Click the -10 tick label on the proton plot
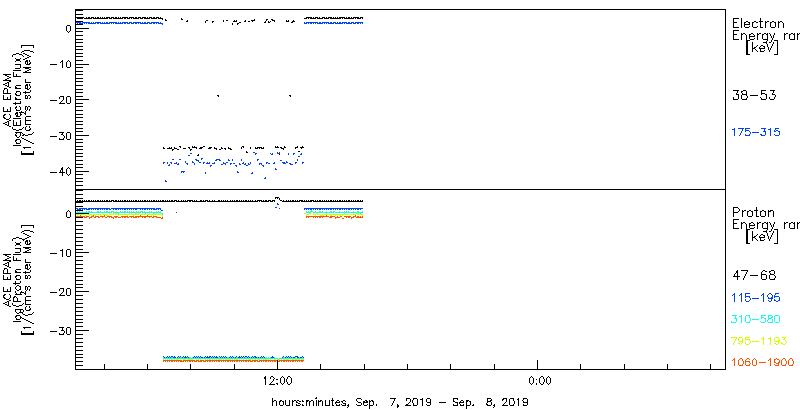800x410 pixels. pos(59,253)
